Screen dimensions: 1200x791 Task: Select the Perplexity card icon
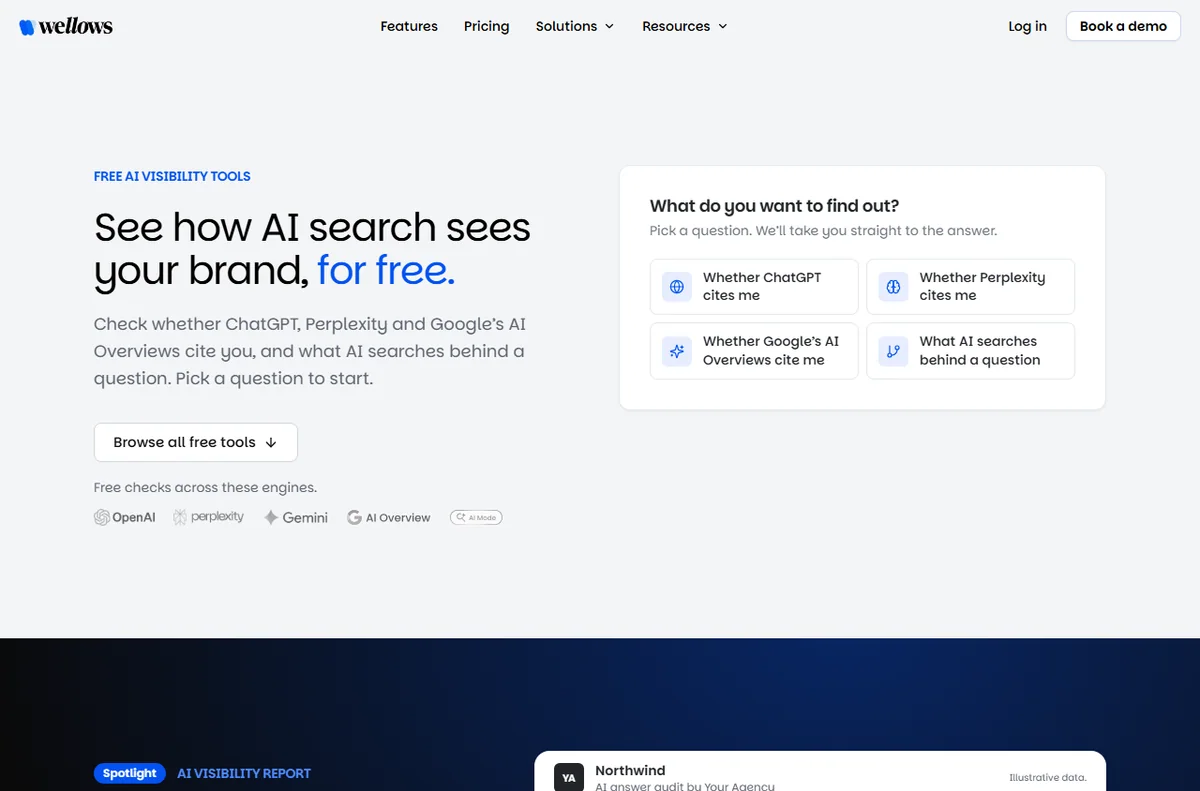pos(893,287)
